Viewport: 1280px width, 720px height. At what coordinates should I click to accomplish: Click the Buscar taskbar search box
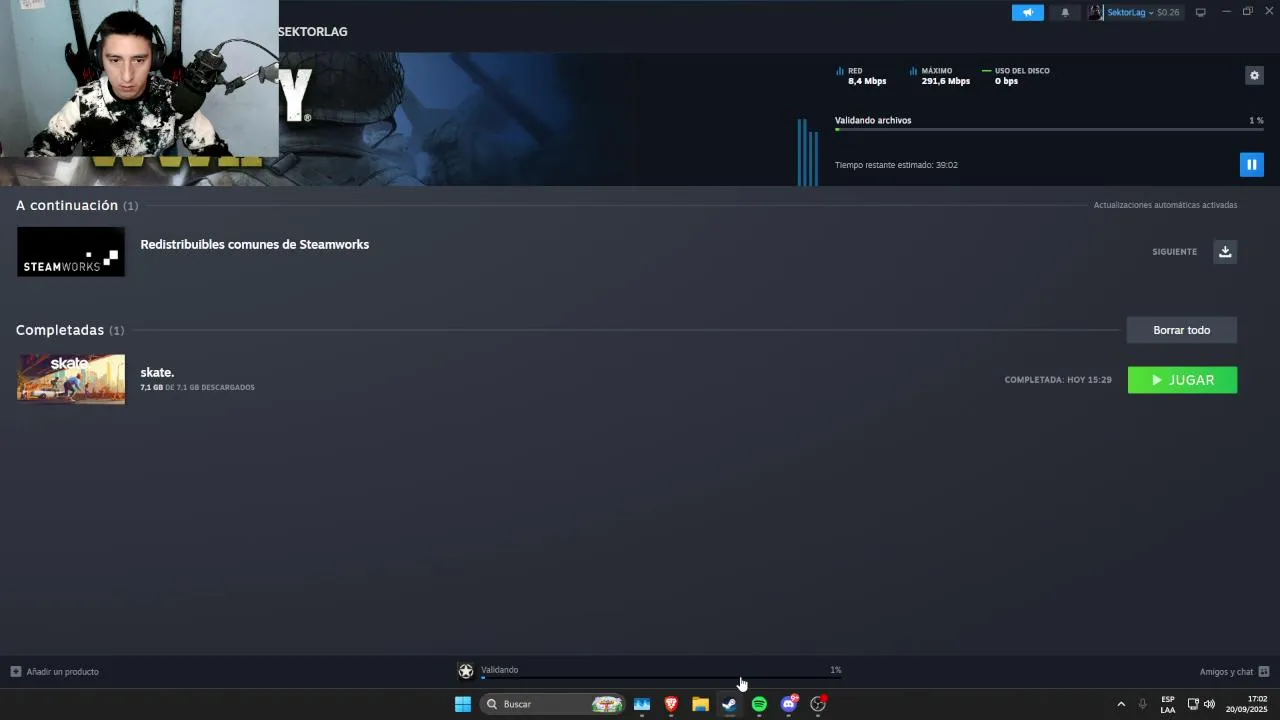coord(553,704)
